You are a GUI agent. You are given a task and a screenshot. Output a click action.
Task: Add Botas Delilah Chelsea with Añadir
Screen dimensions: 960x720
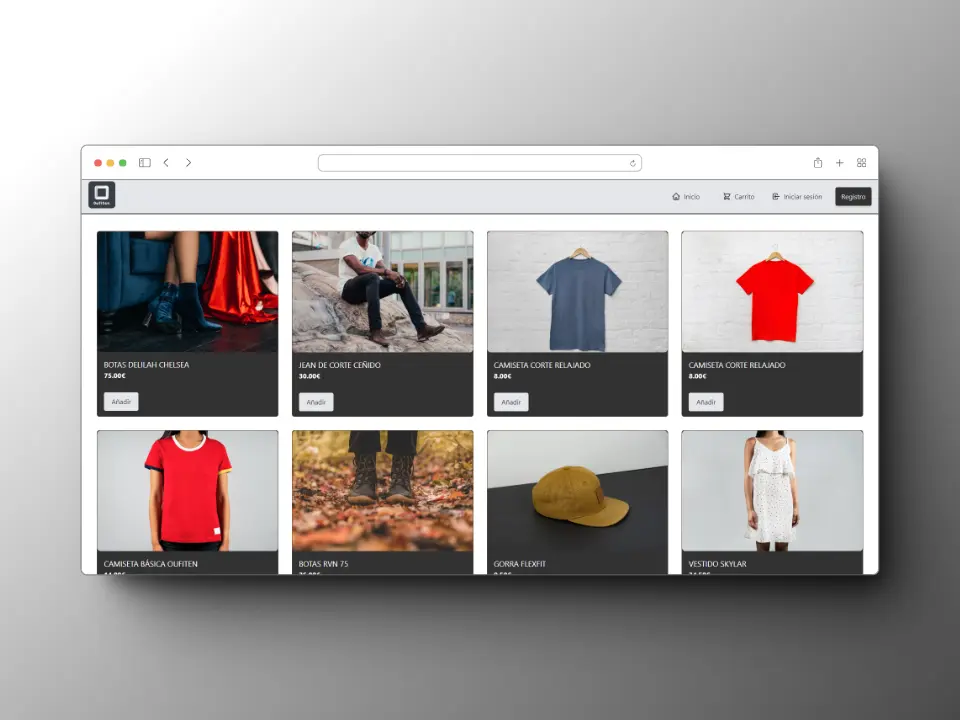121,402
